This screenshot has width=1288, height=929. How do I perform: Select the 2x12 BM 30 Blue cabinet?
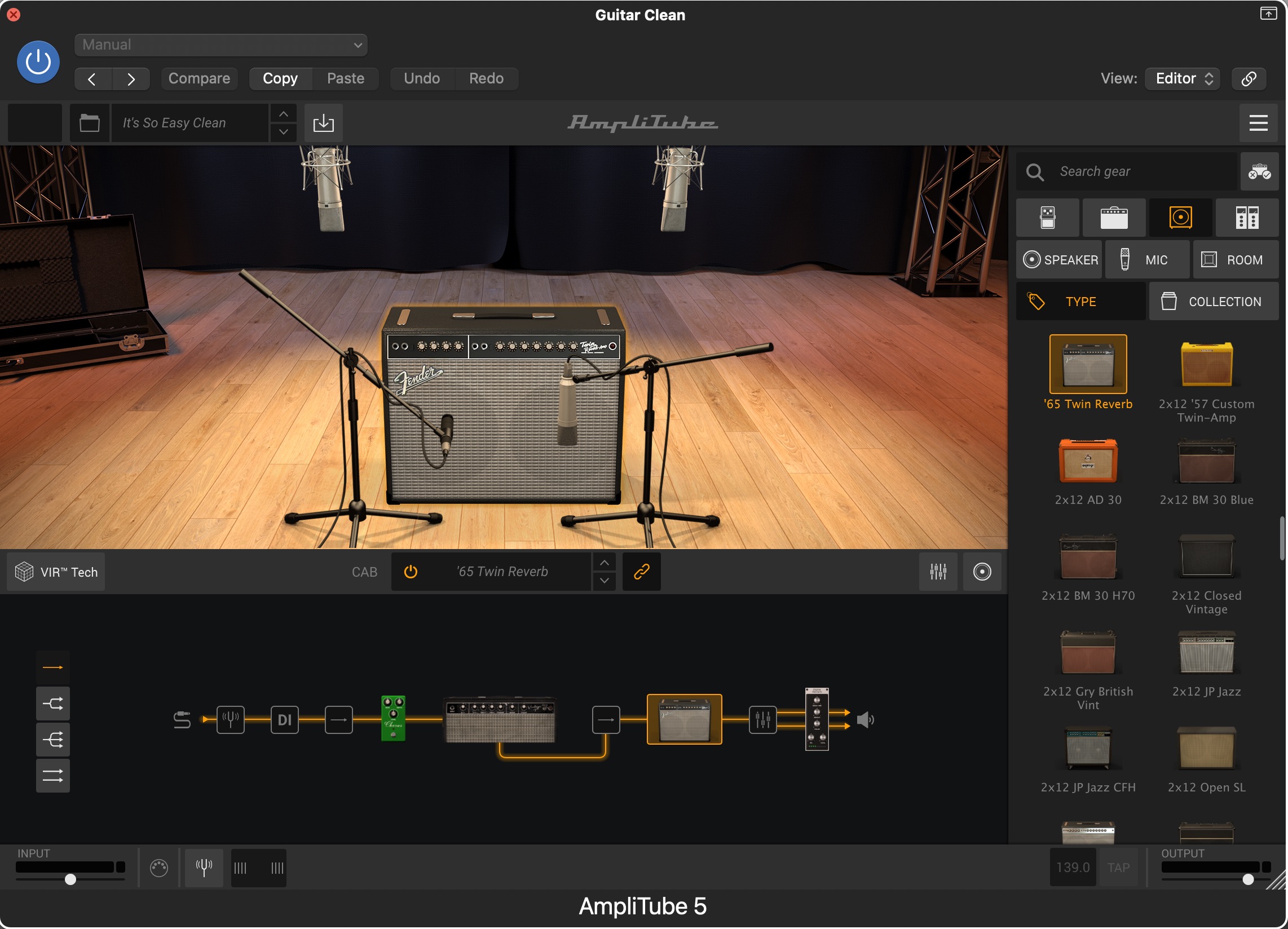[x=1207, y=461]
